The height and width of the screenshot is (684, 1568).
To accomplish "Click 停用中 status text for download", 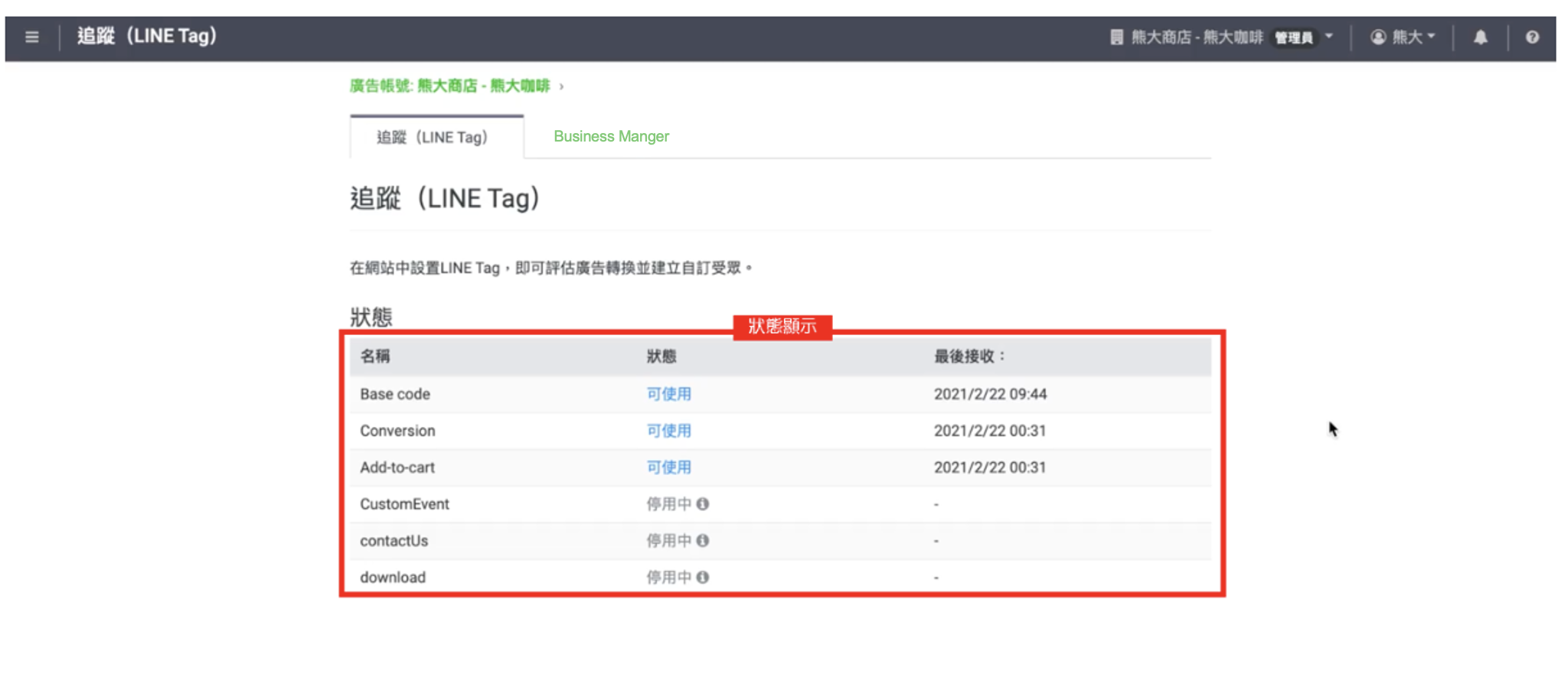I will [668, 578].
